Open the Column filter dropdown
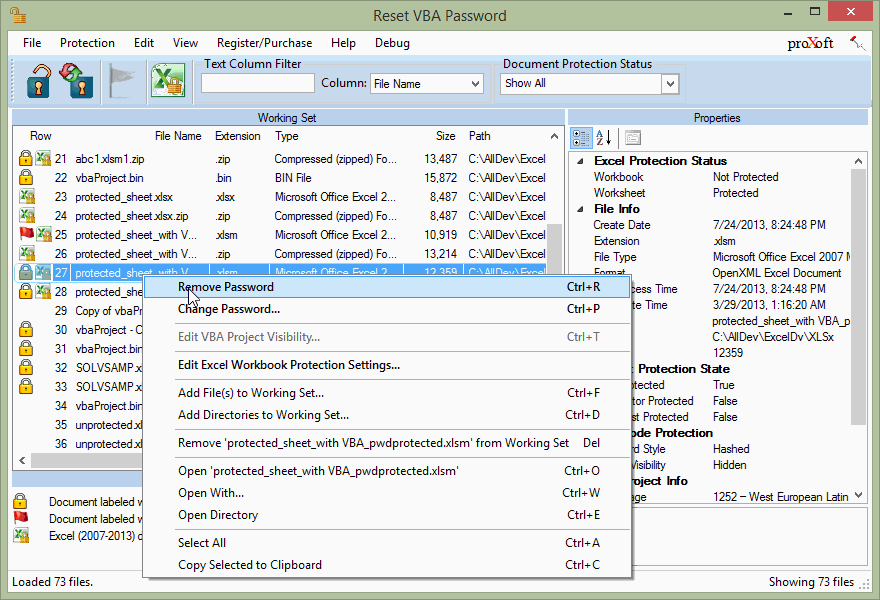The image size is (880, 600). 475,84
